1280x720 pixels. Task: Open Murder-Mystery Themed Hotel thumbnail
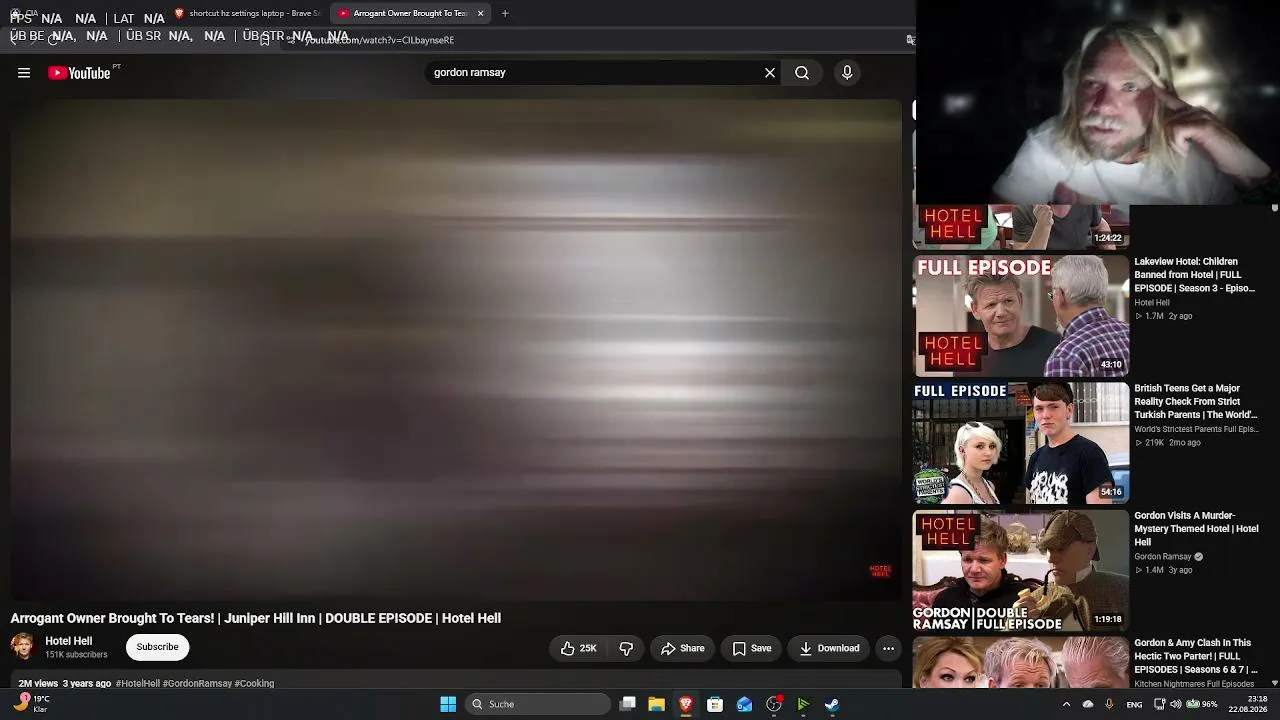[1020, 570]
